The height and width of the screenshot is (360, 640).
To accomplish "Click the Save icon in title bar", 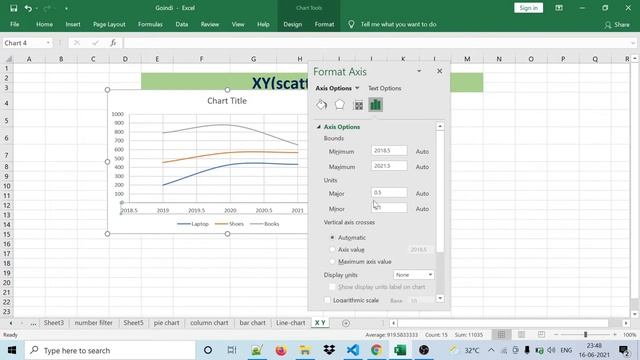I will (13, 8).
